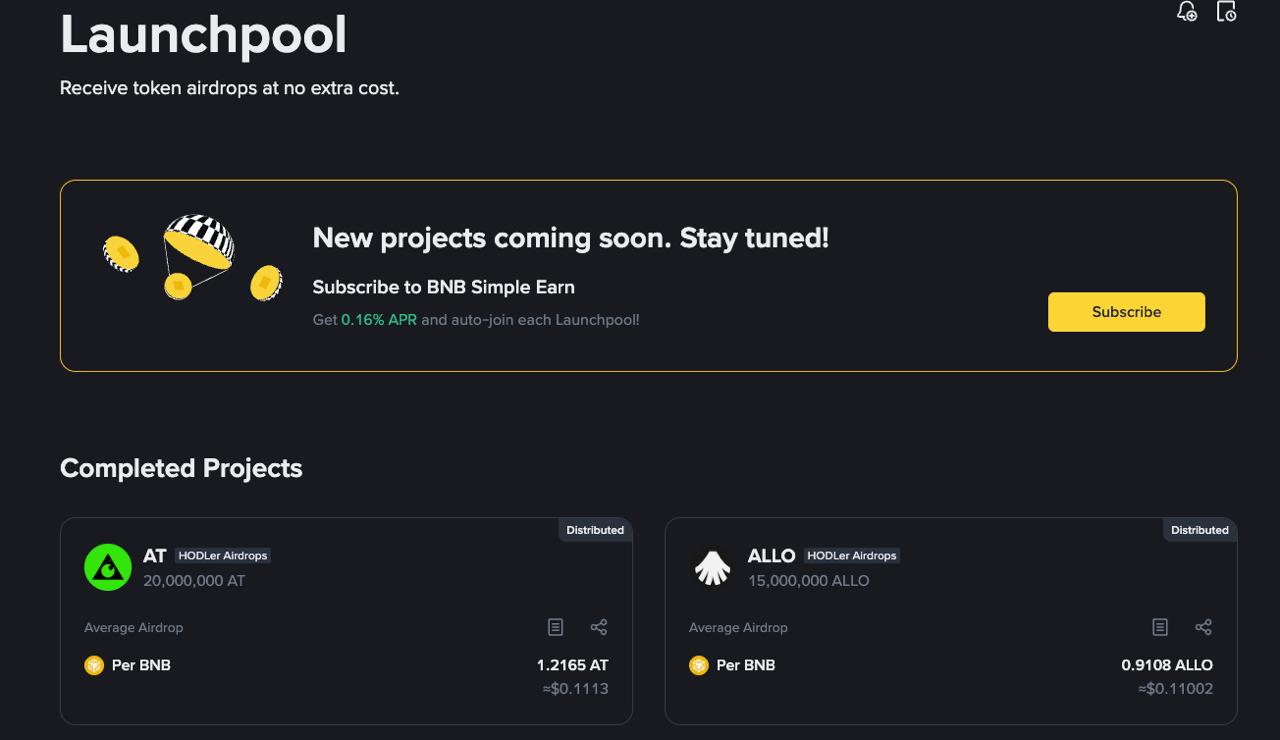
Task: Click 'Average Airdrop' label in ALLO card
Action: coord(738,627)
